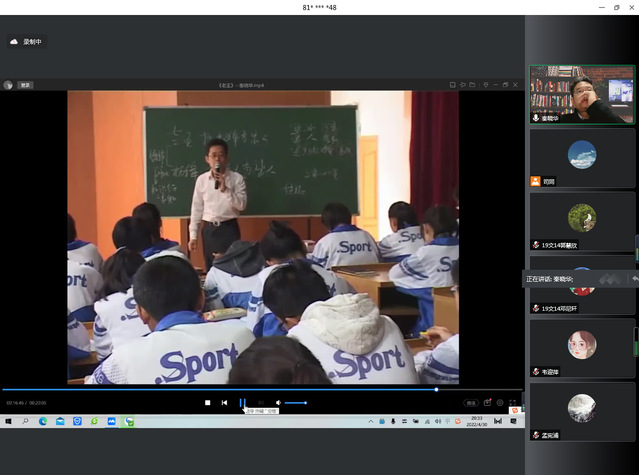This screenshot has height=475, width=639.
Task: Click the login button beside player avatar
Action: pyautogui.click(x=25, y=85)
